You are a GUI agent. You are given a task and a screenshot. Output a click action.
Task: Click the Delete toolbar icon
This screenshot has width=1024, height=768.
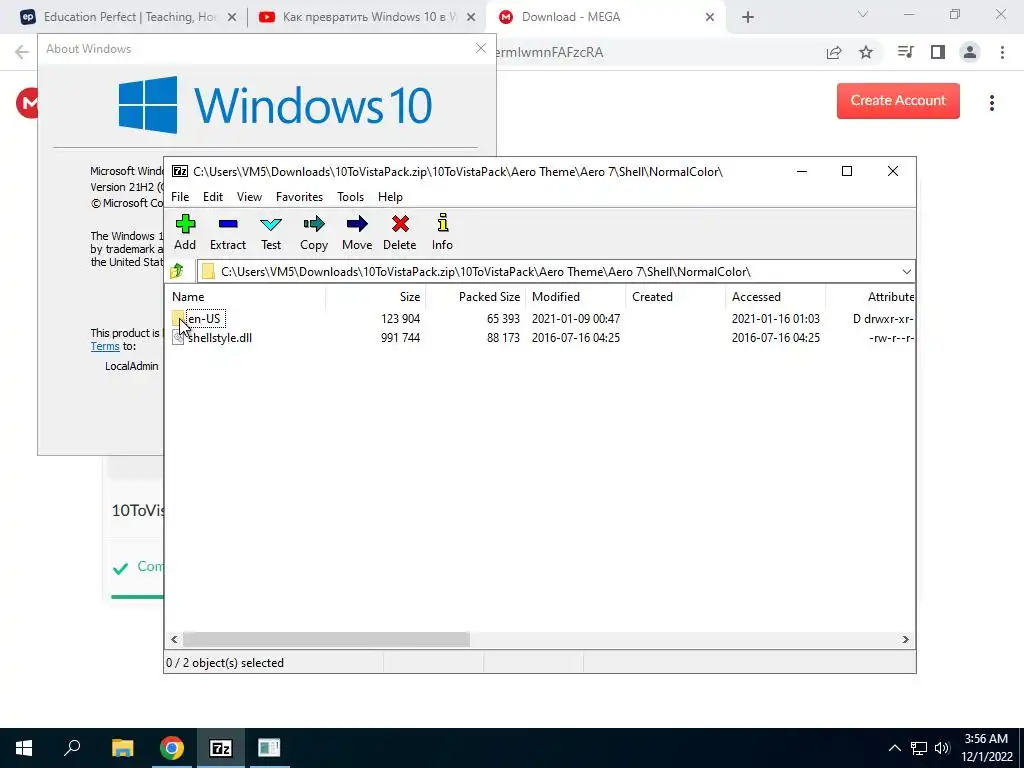(x=400, y=232)
